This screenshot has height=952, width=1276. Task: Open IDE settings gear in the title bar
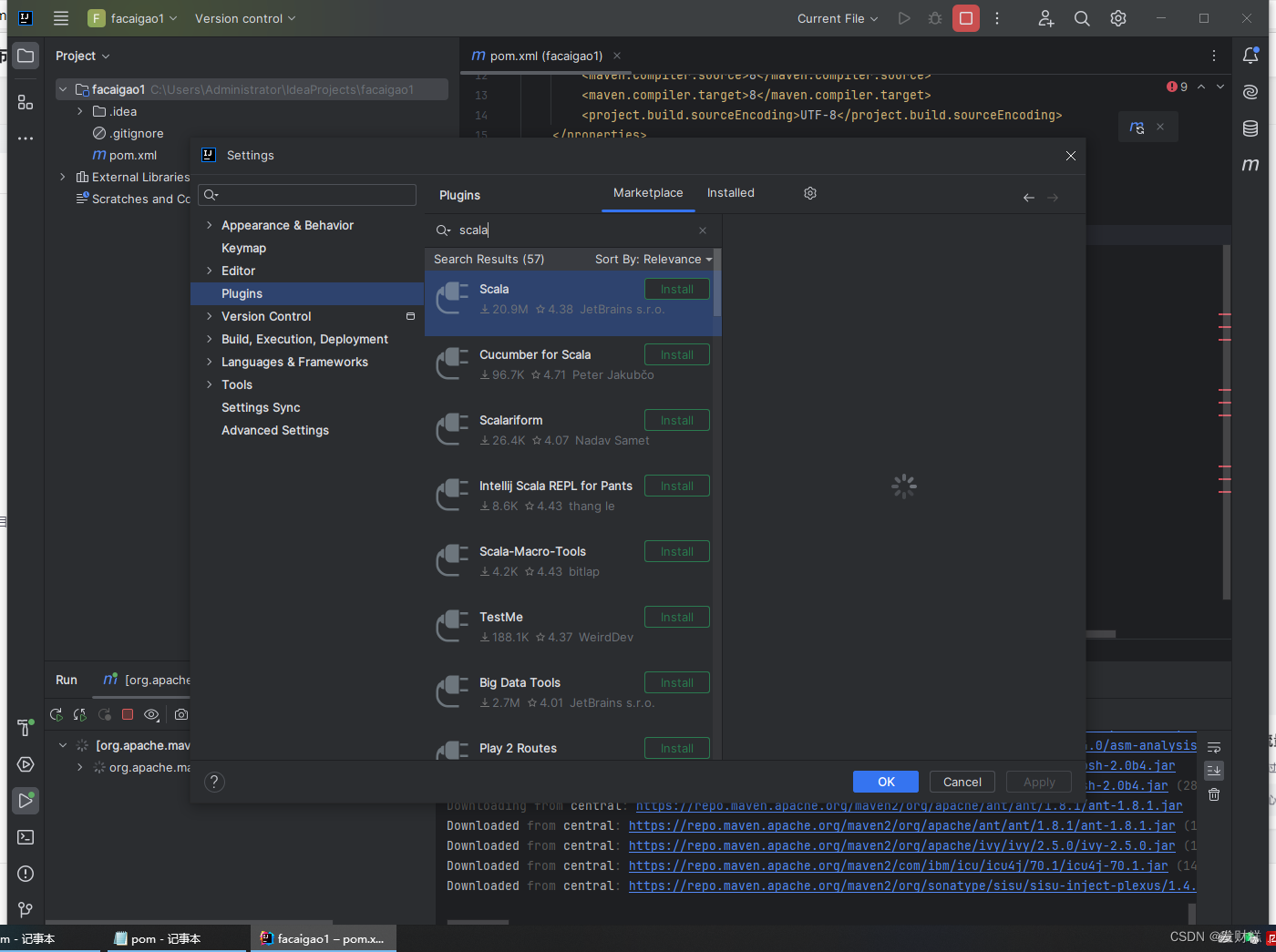pos(1118,18)
